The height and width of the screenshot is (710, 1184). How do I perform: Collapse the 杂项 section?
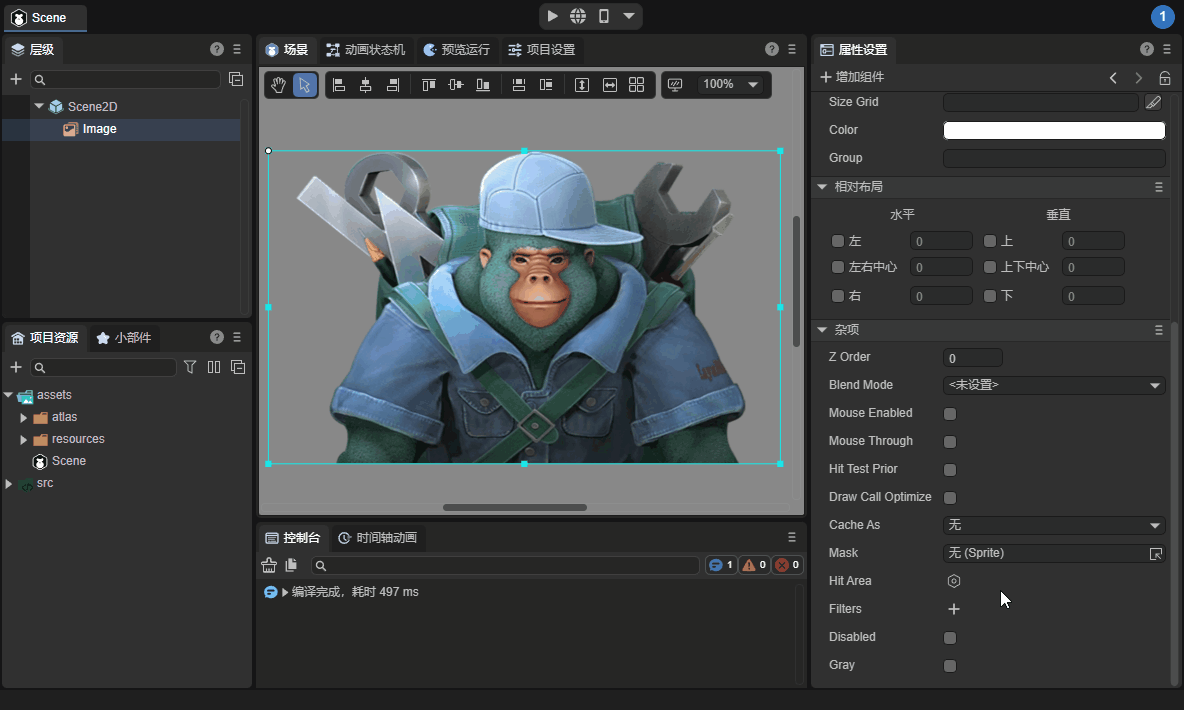click(822, 330)
